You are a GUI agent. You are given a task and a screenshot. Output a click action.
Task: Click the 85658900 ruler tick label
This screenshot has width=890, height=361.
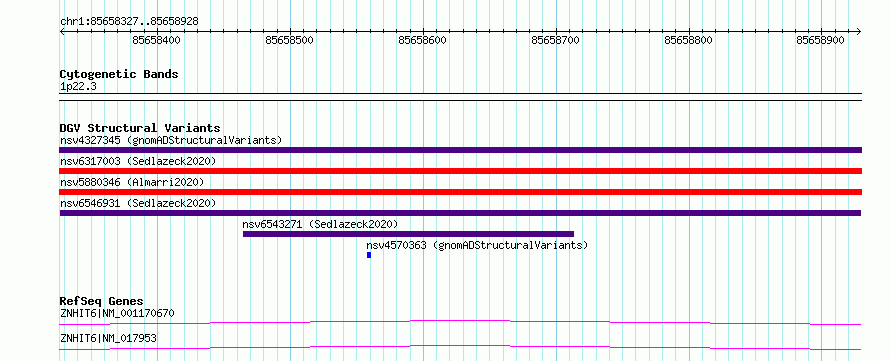click(x=820, y=40)
